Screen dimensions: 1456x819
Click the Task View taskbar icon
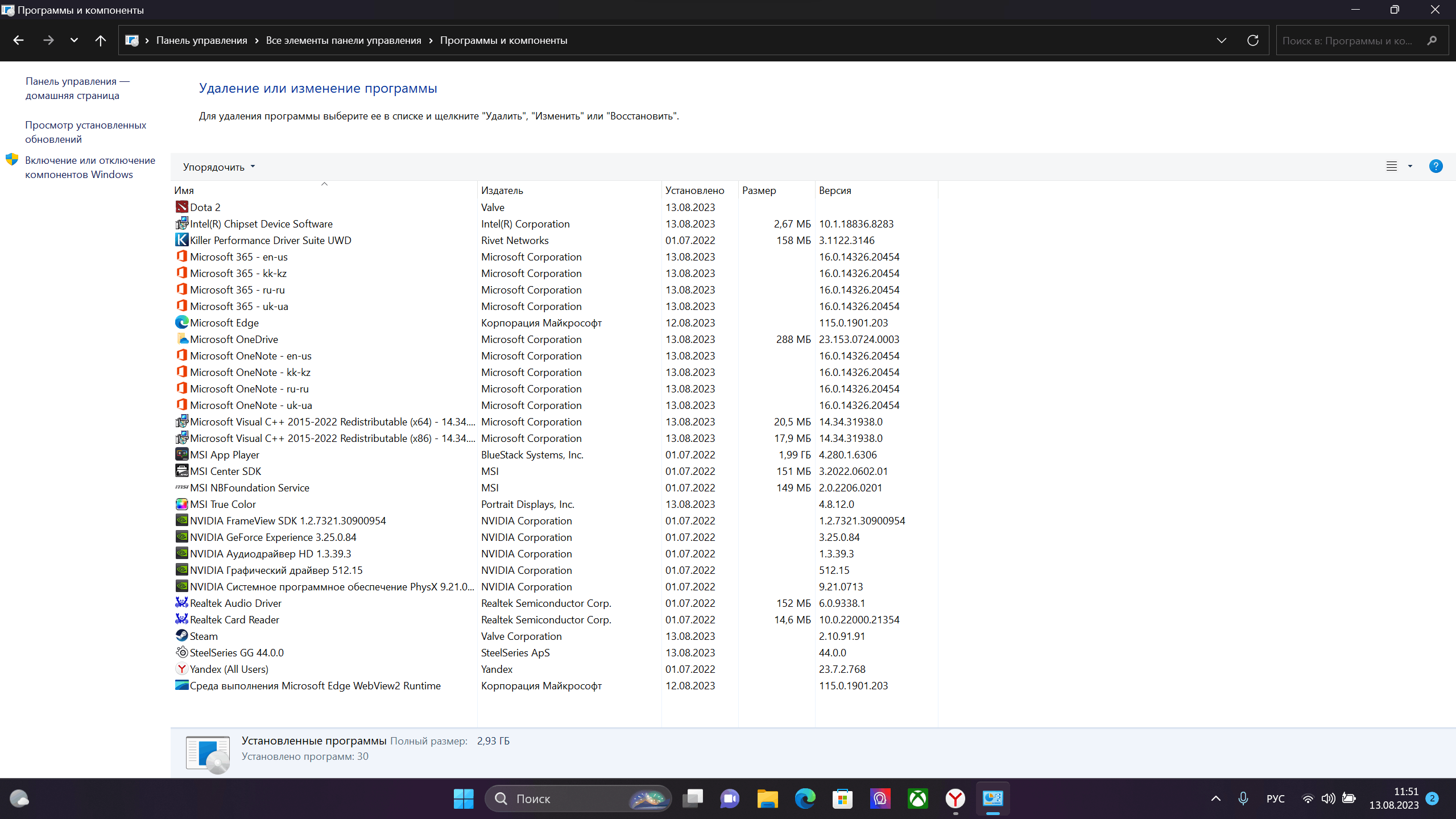coord(692,799)
